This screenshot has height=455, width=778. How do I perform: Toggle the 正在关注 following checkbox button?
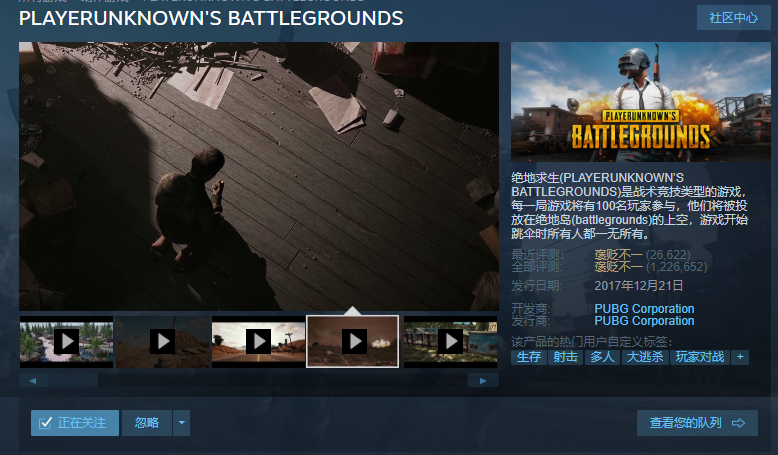tap(75, 423)
